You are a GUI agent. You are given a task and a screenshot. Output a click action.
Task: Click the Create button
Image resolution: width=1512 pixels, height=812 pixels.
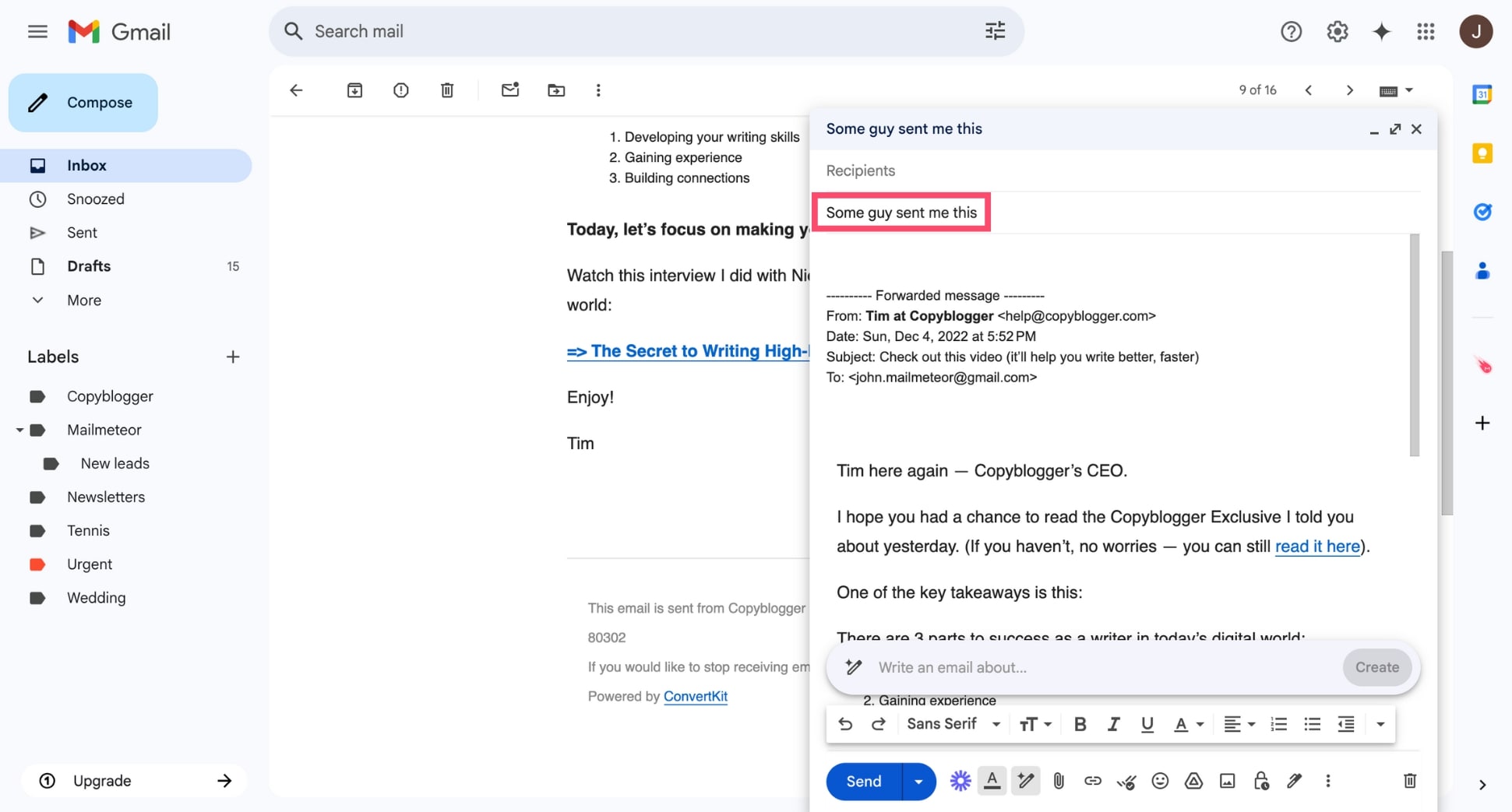(1376, 668)
